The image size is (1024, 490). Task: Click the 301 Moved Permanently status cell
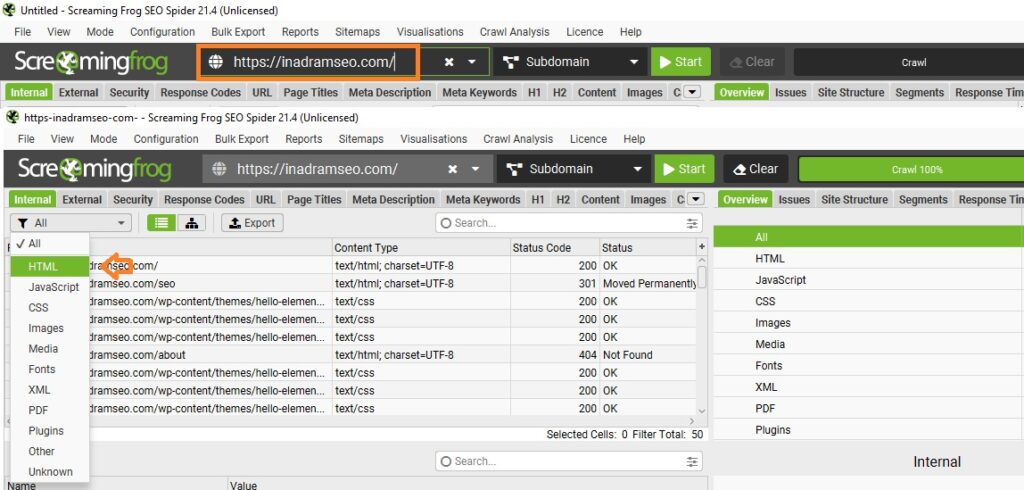pos(648,284)
